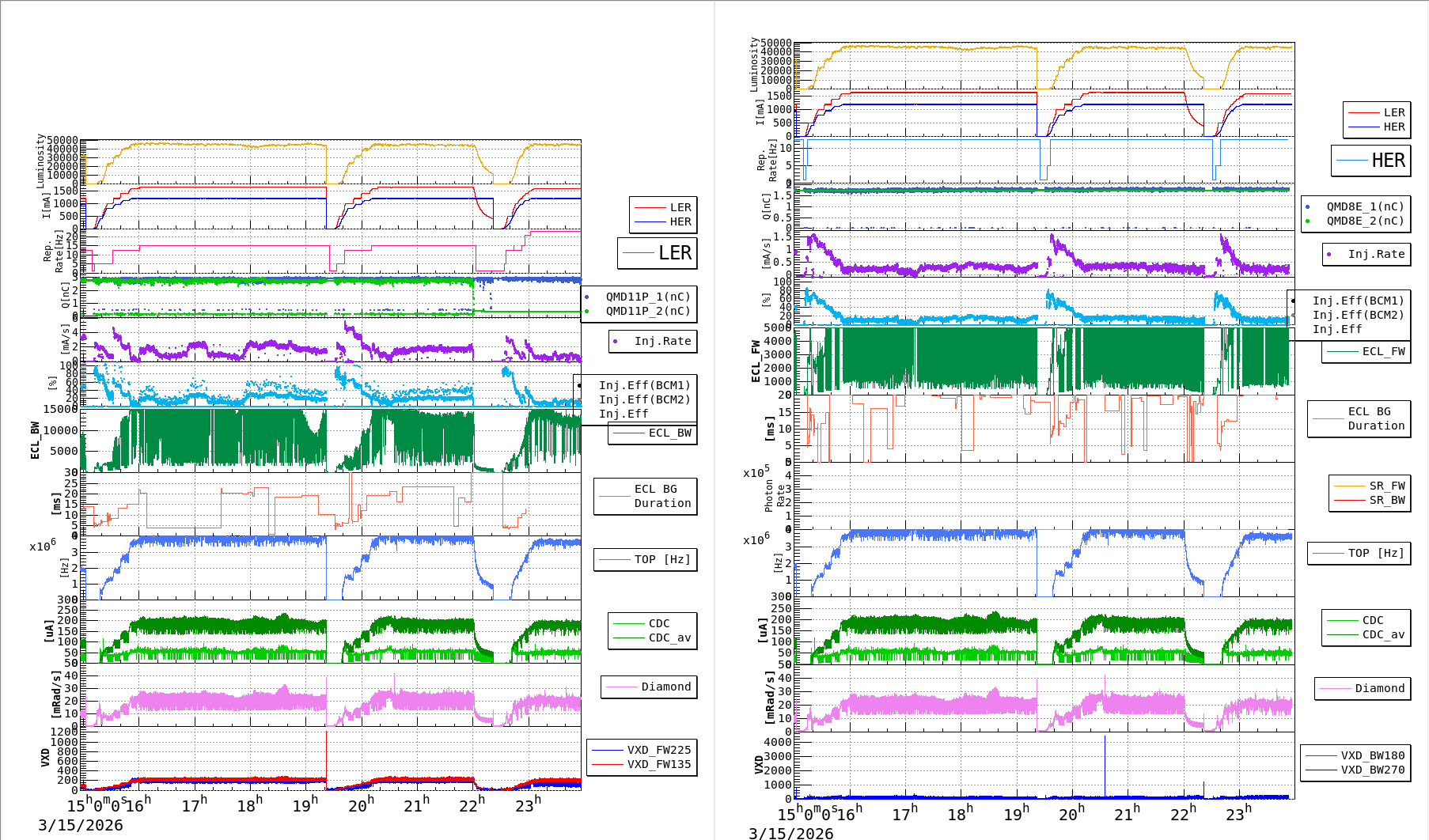
Task: Click the CDC_av legend entry in left panel
Action: click(669, 638)
